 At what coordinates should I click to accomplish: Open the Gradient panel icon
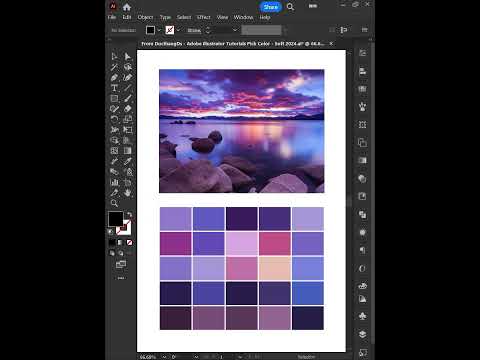363,160
